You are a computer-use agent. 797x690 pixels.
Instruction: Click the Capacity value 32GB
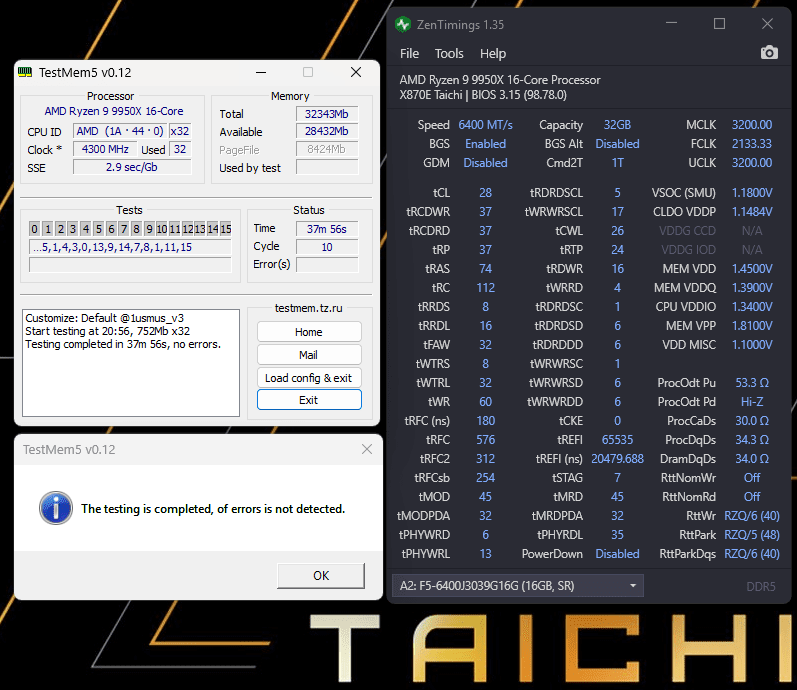click(x=617, y=125)
